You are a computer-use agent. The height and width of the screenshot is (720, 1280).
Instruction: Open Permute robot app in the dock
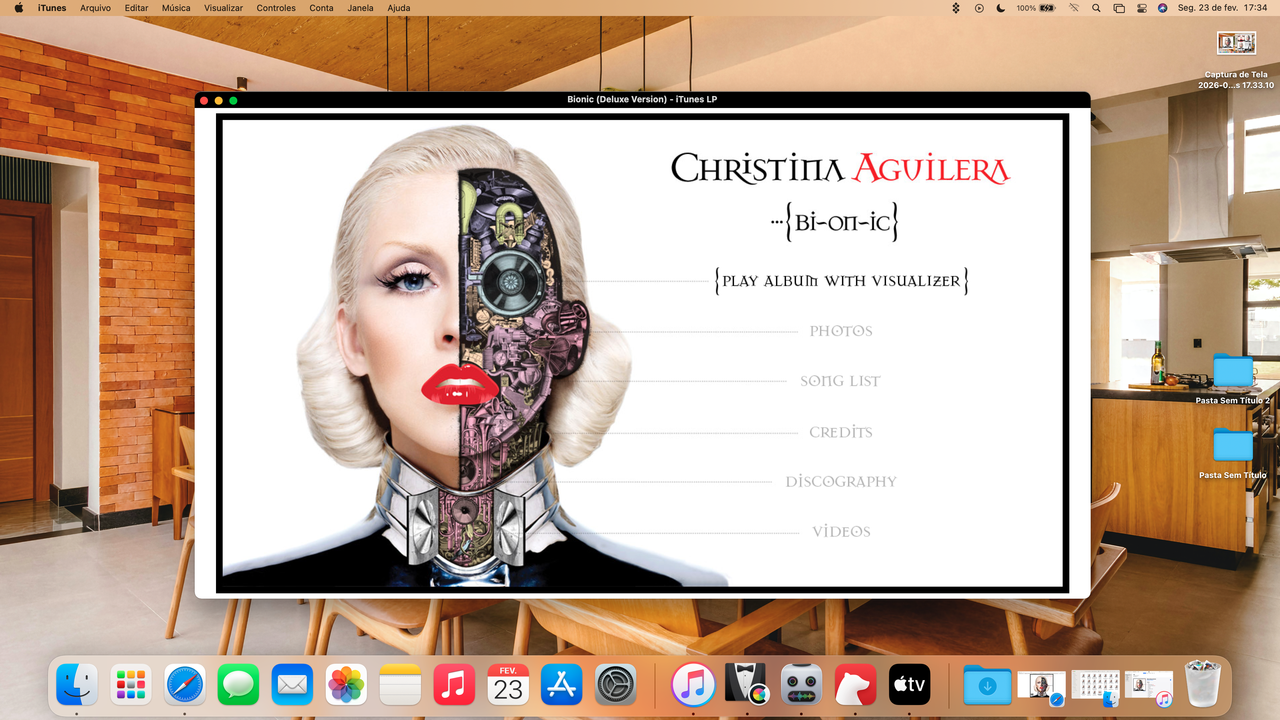pos(801,685)
